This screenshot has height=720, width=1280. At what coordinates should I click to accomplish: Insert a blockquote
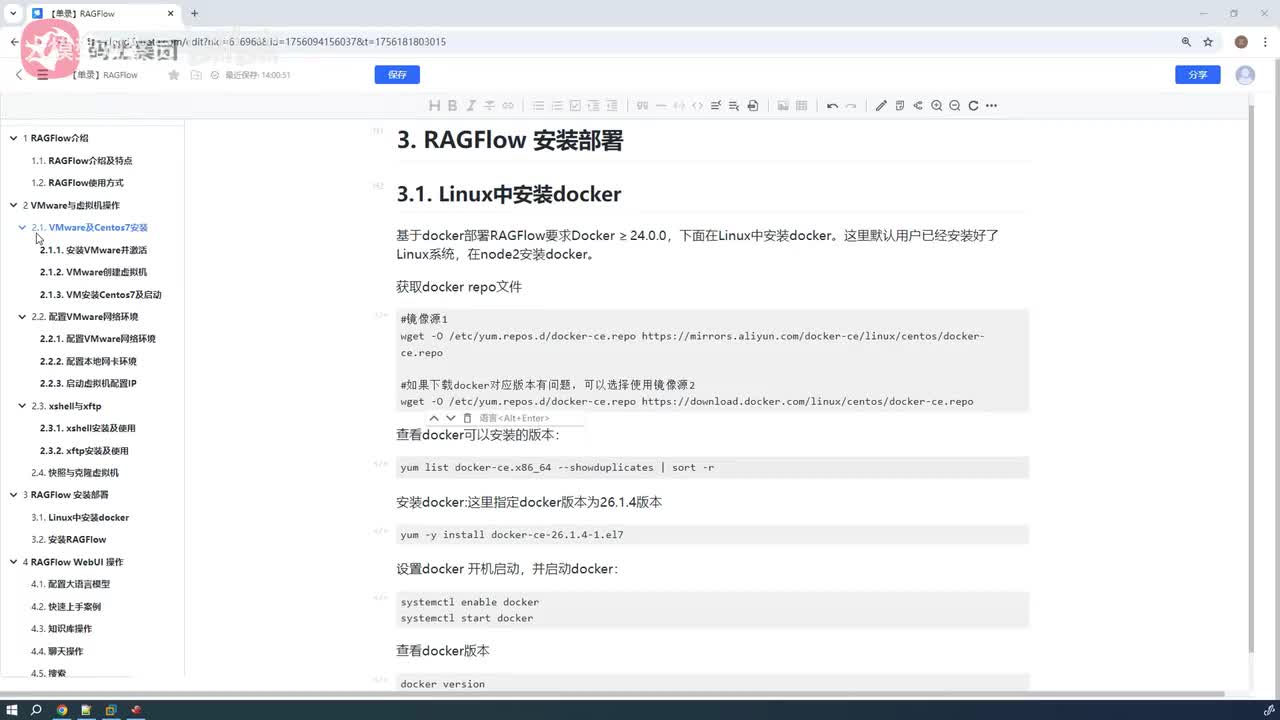coord(642,105)
